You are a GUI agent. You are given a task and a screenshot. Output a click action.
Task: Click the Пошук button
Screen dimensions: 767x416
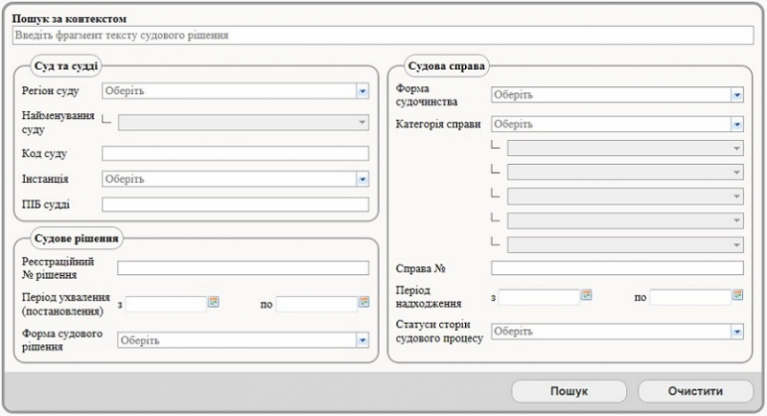pos(568,390)
